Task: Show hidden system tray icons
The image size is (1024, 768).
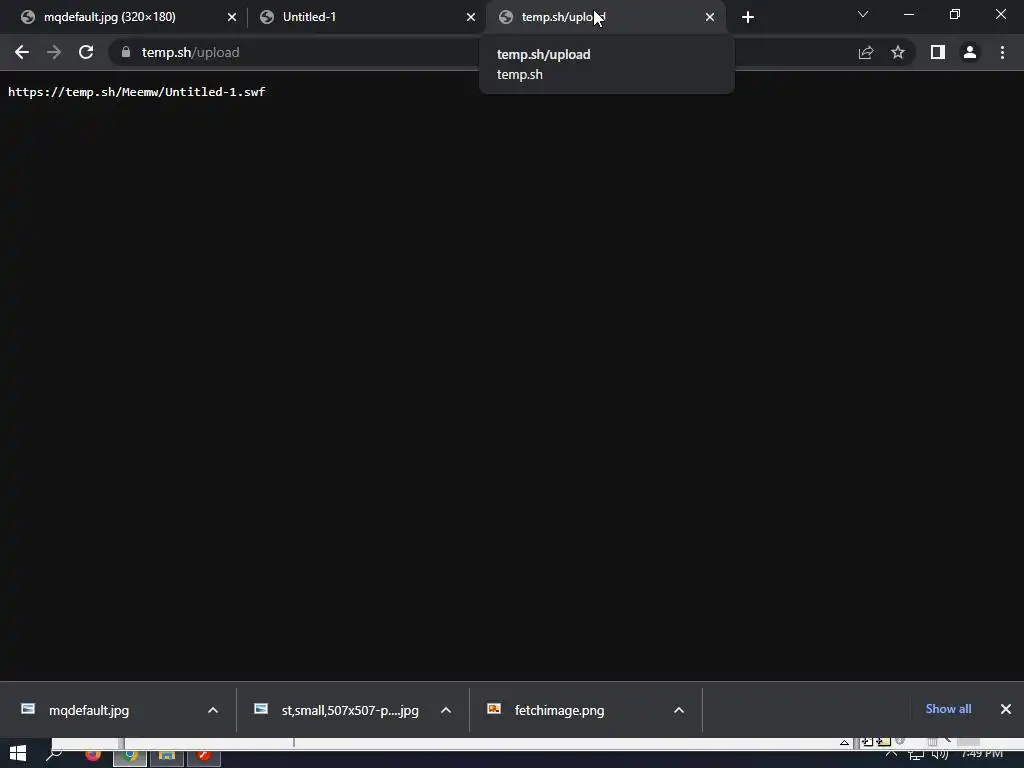Action: [891, 754]
